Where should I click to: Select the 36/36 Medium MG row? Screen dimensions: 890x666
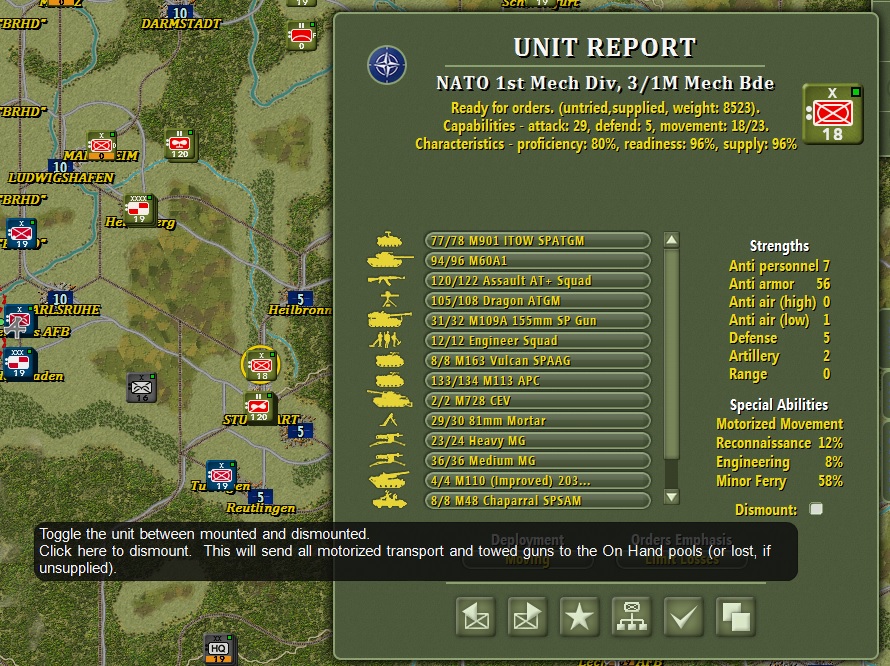(538, 460)
